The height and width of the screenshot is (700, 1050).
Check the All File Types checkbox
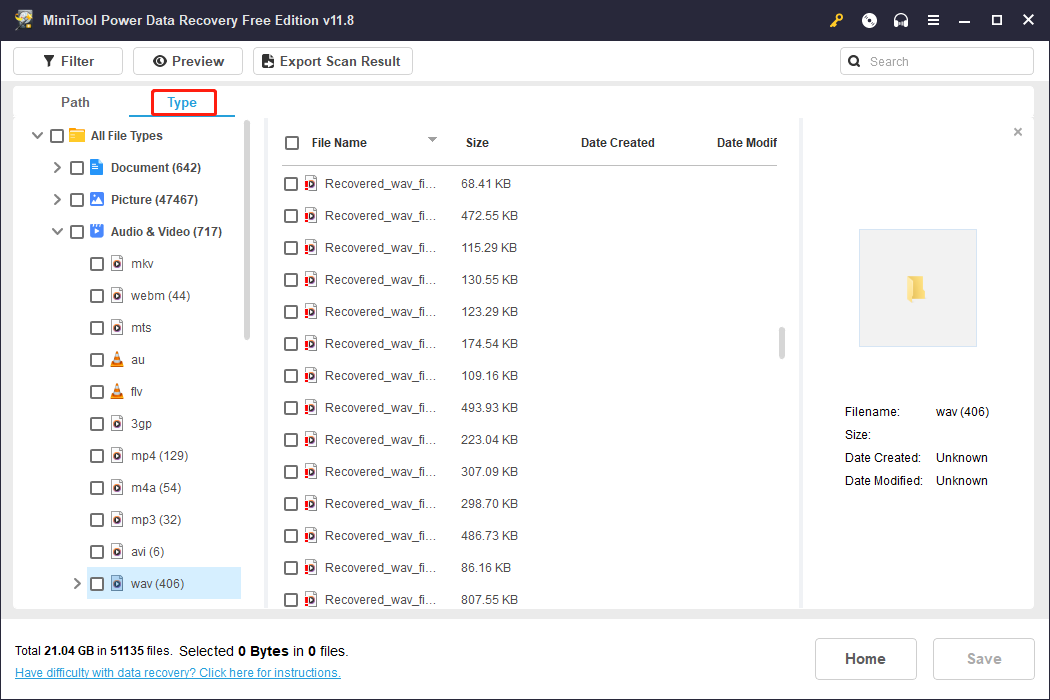(x=56, y=135)
